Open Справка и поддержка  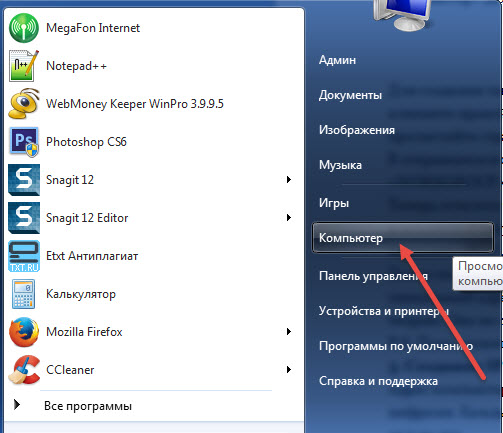[x=378, y=381]
